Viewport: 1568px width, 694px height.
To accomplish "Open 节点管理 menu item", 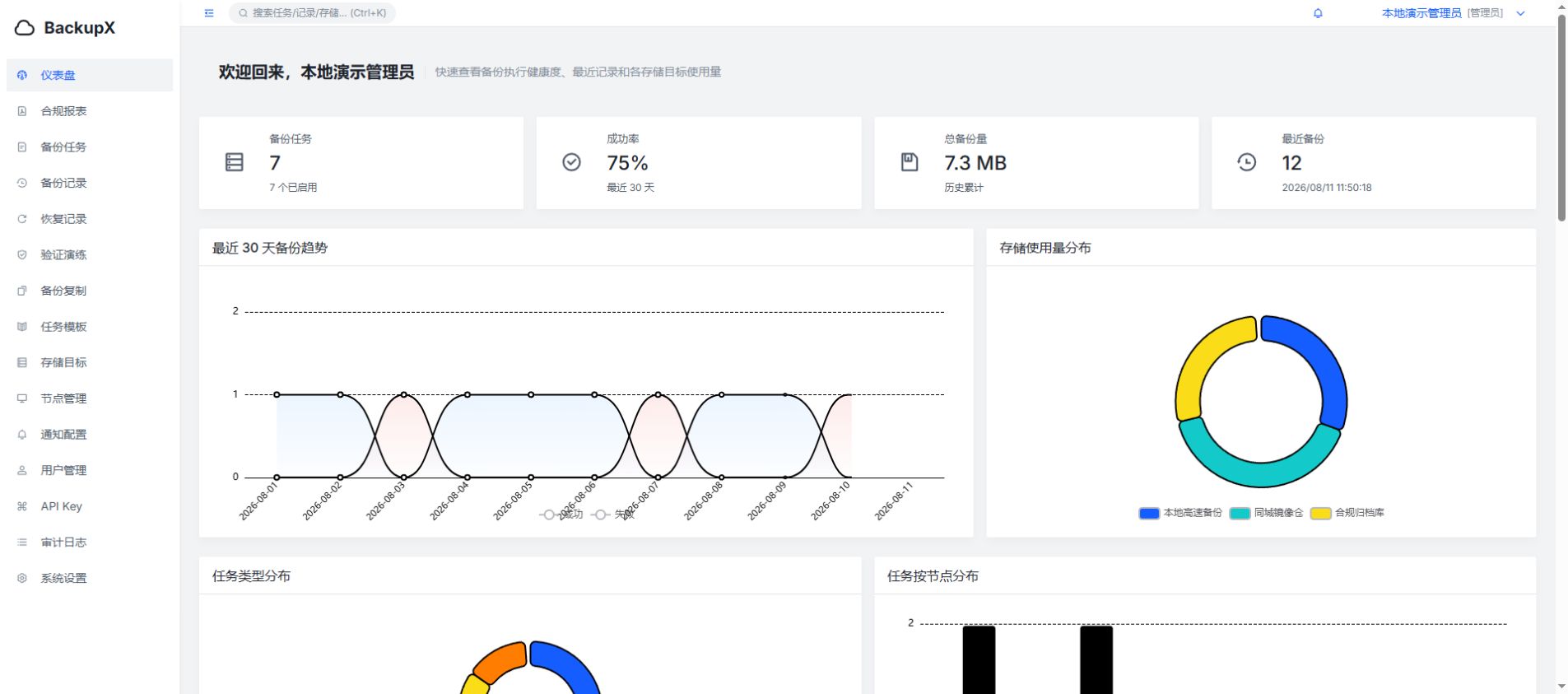I will pos(90,398).
